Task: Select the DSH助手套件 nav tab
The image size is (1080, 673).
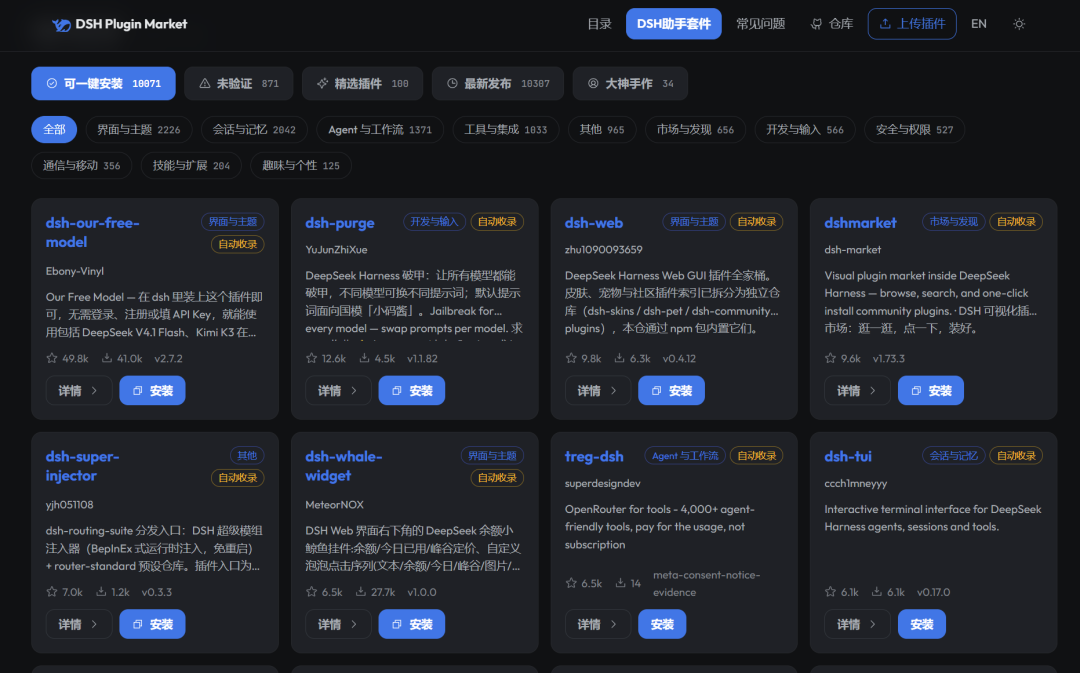Action: tap(673, 24)
